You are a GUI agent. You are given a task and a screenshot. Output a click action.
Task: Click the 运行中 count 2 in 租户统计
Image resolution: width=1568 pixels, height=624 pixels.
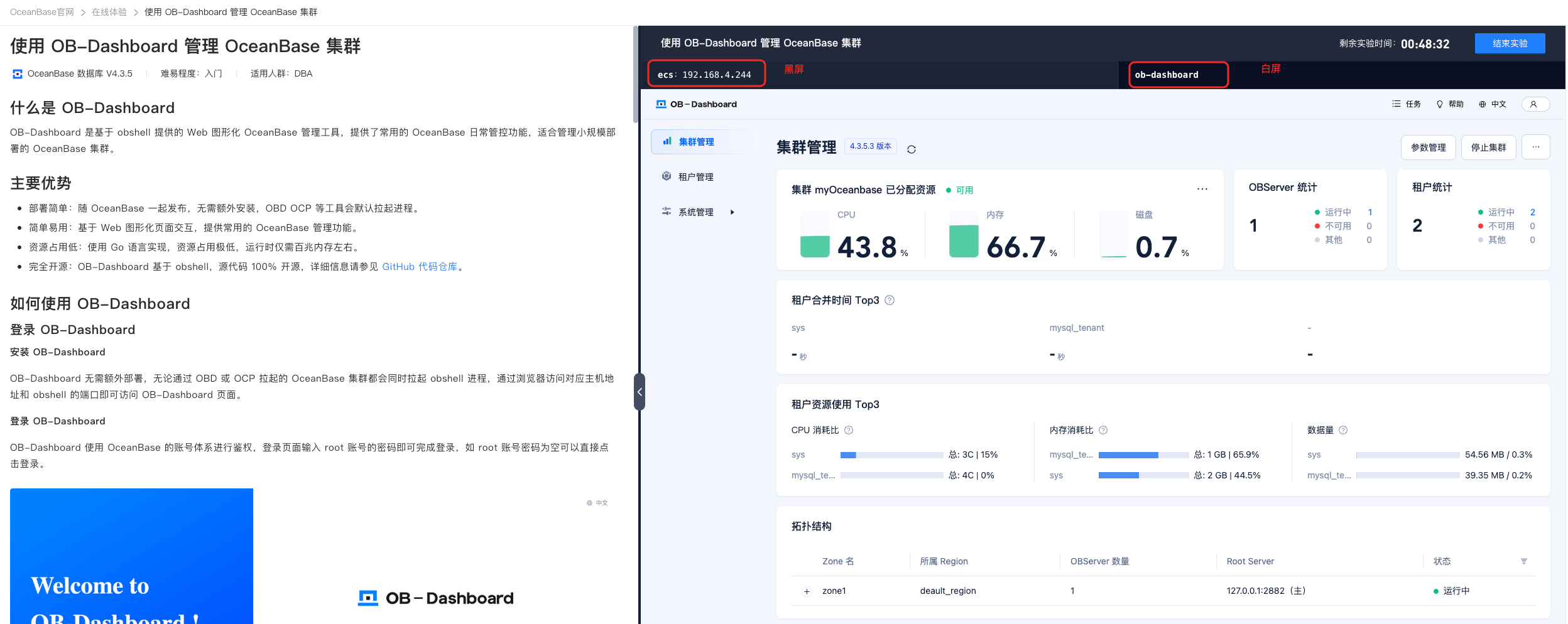coord(1532,212)
